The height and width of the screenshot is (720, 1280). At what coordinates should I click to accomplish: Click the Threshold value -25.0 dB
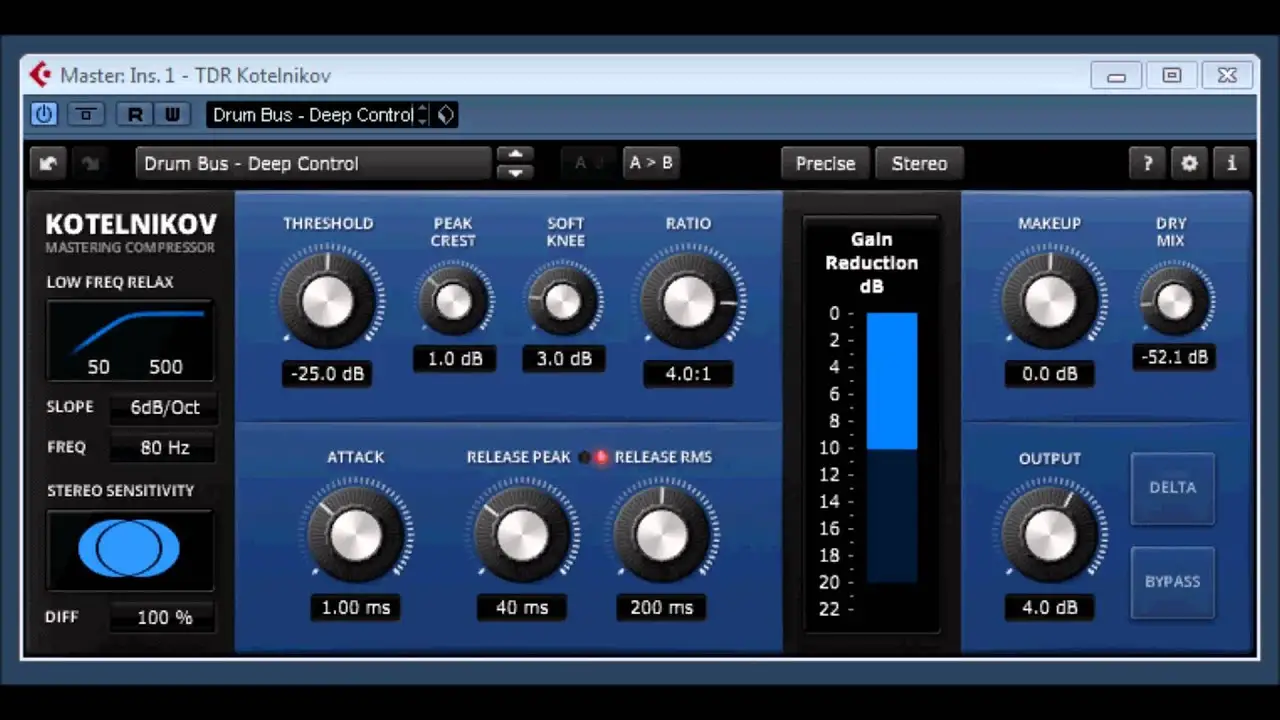coord(328,373)
